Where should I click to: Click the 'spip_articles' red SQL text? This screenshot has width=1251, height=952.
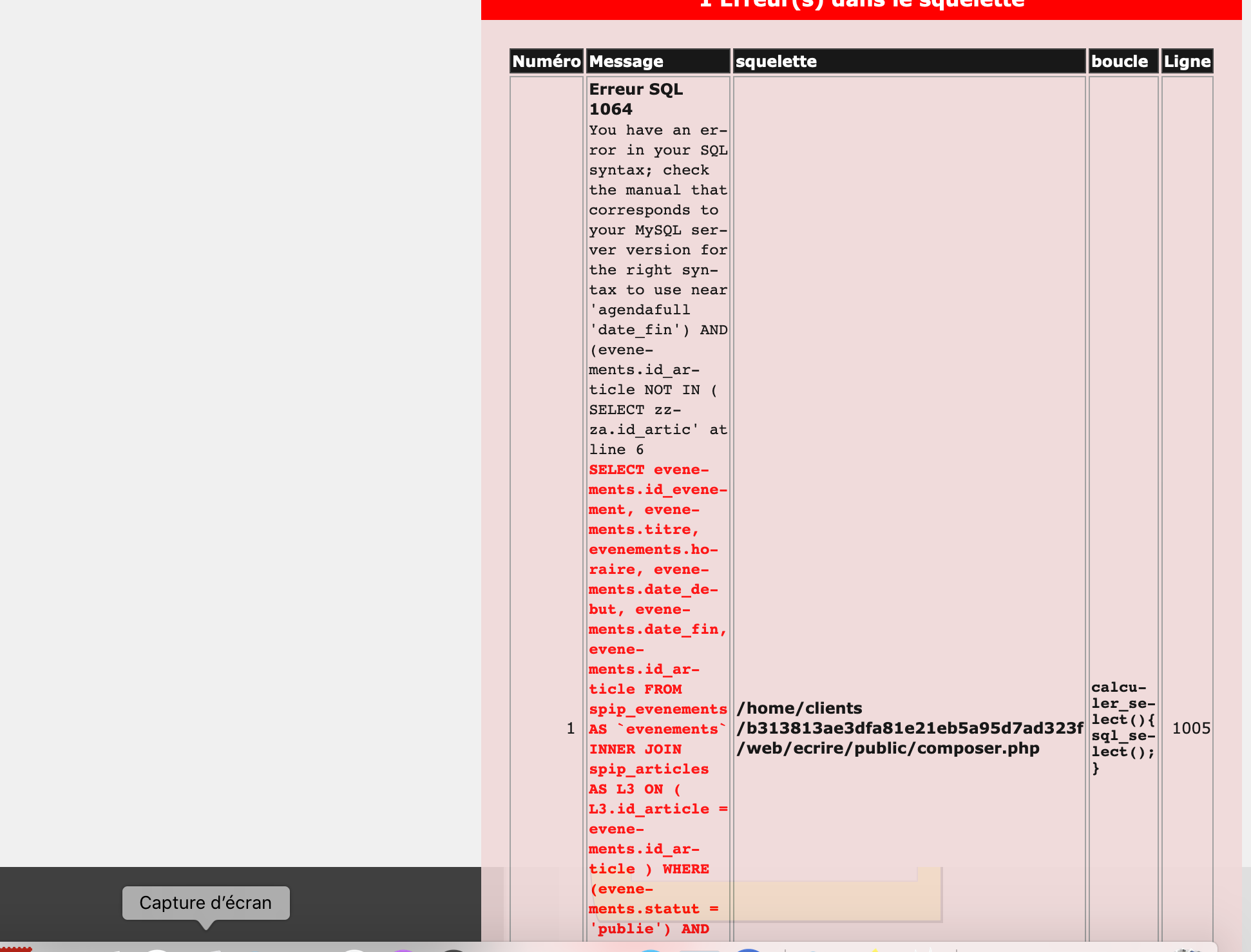649,769
